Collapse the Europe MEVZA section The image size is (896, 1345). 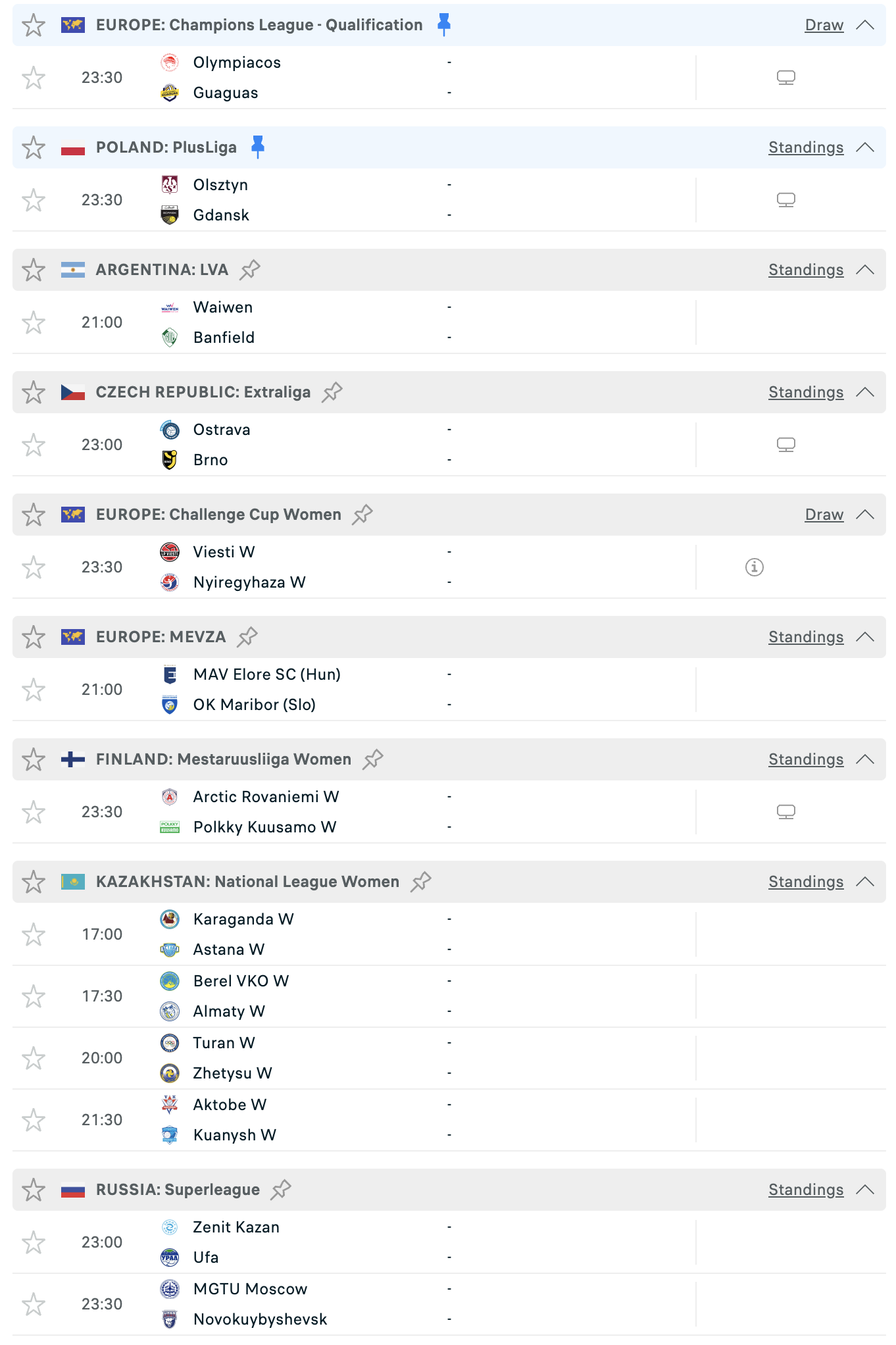[865, 637]
